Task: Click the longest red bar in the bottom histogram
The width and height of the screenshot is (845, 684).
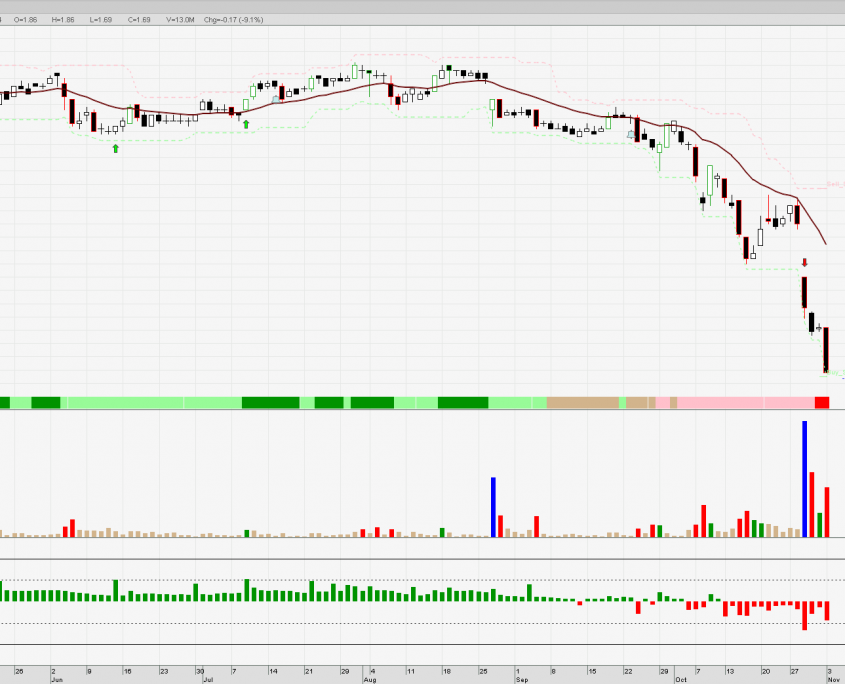Action: click(x=804, y=615)
